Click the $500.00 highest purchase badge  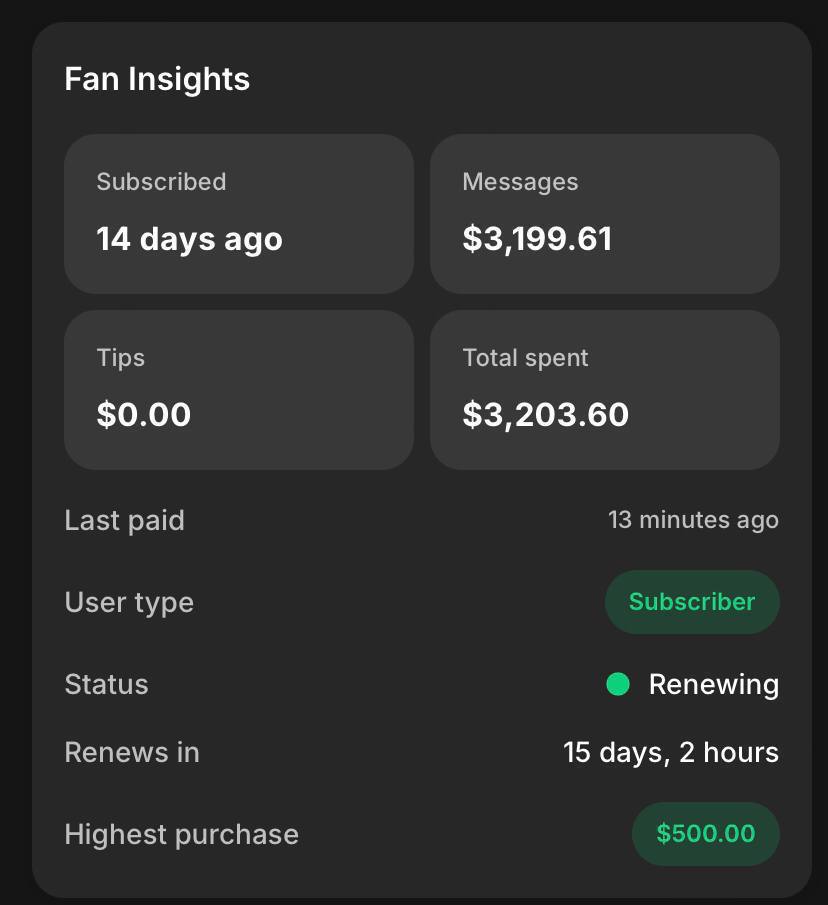[x=705, y=834]
